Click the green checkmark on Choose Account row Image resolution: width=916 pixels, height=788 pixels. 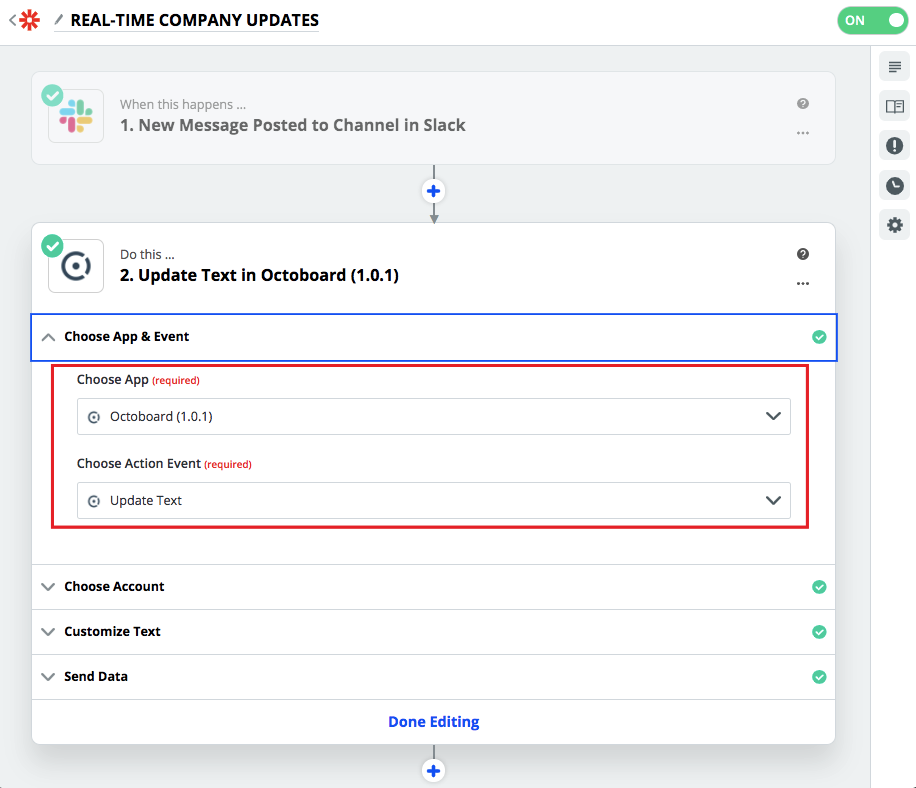point(819,586)
